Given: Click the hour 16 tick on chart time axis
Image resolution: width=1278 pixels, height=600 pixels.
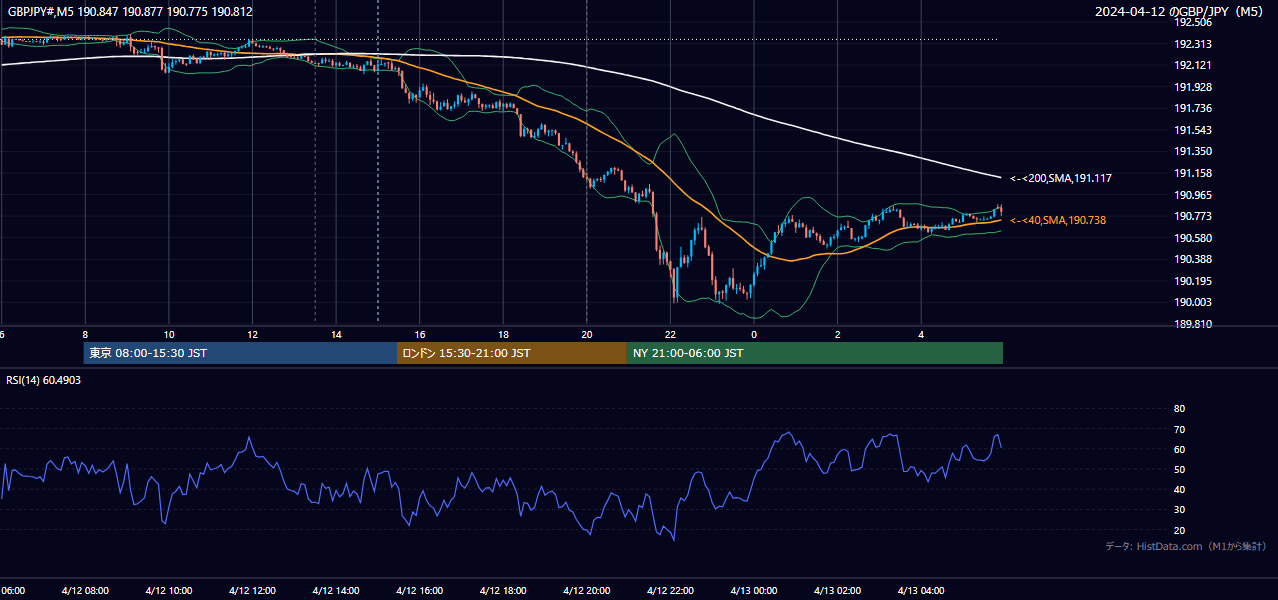Looking at the screenshot, I should click(x=420, y=335).
